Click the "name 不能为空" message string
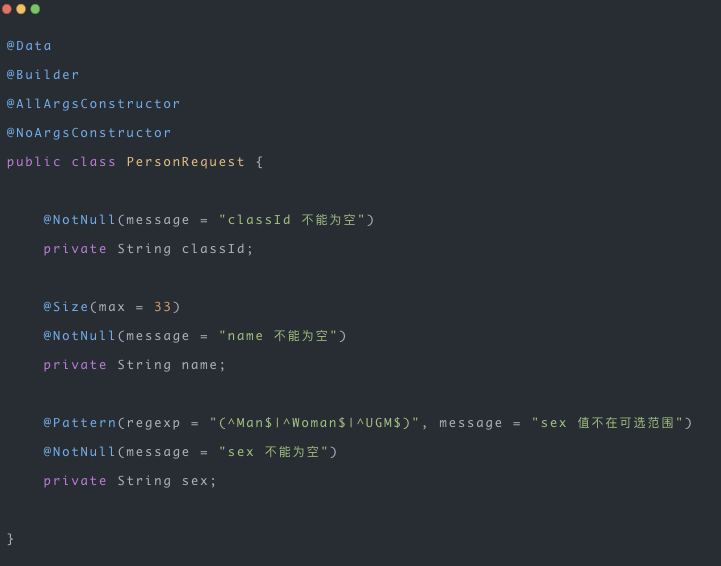721x566 pixels. pos(278,336)
